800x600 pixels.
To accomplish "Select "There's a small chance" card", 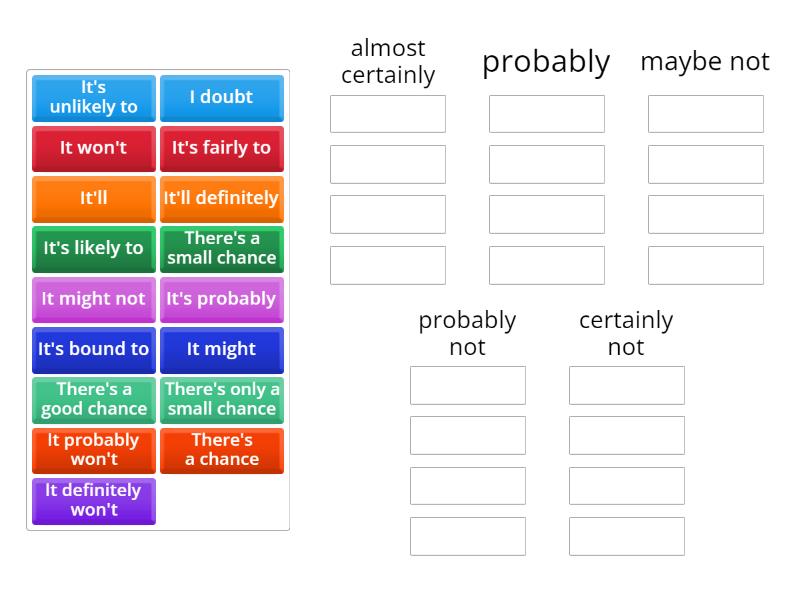I will (221, 249).
